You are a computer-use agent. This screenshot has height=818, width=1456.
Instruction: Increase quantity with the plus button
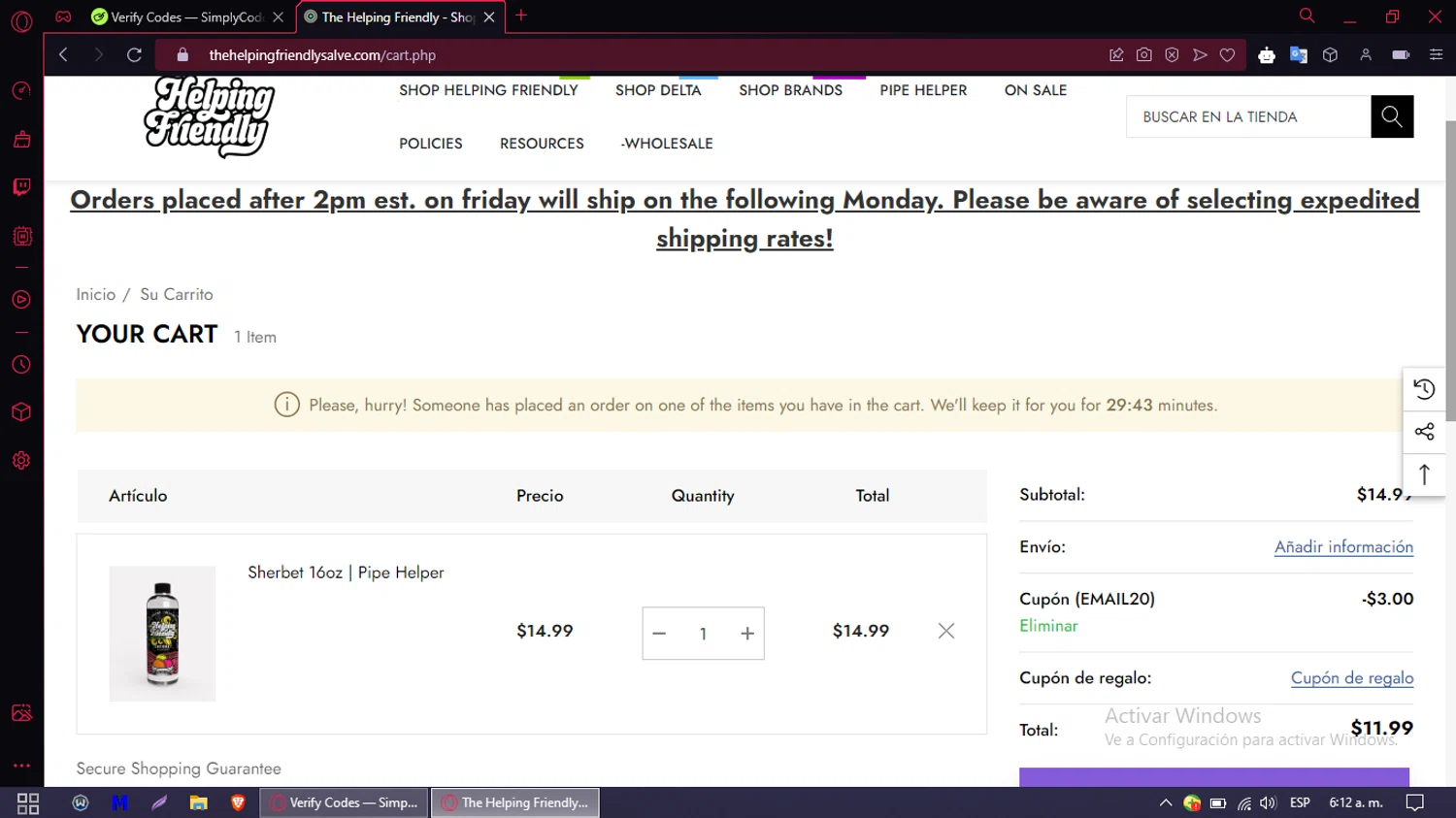pos(747,634)
